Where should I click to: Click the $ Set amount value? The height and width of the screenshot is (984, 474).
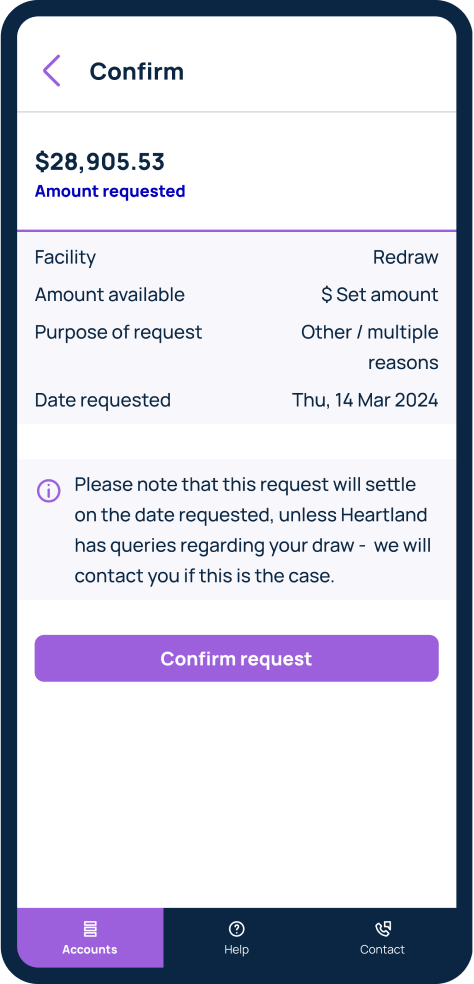380,294
